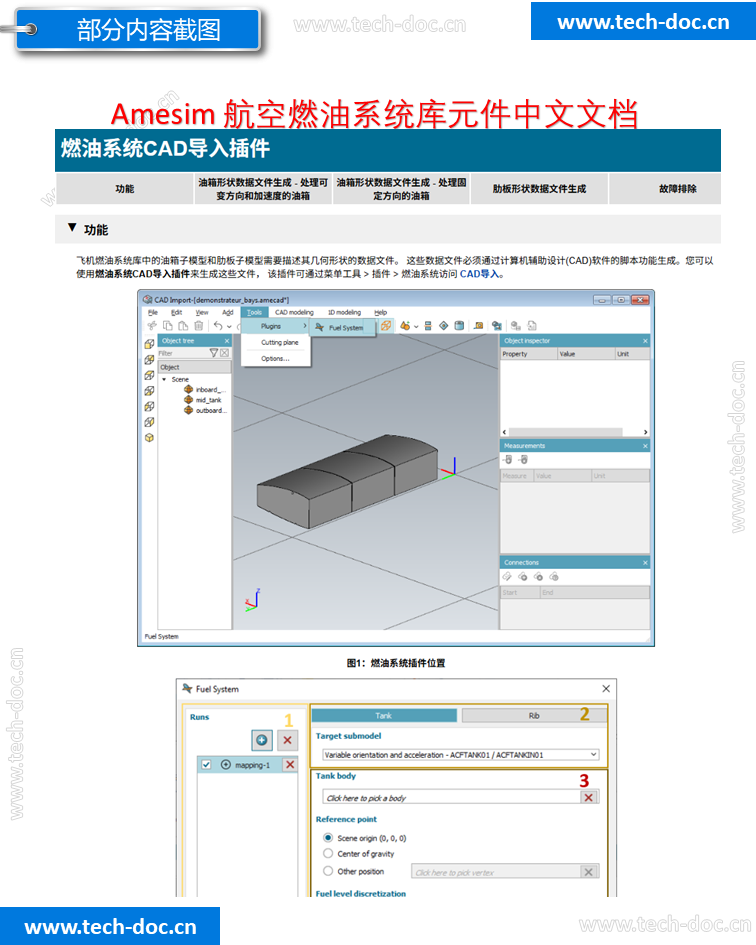756x945 pixels.
Task: Open the undo history dropdown arrow
Action: click(229, 326)
